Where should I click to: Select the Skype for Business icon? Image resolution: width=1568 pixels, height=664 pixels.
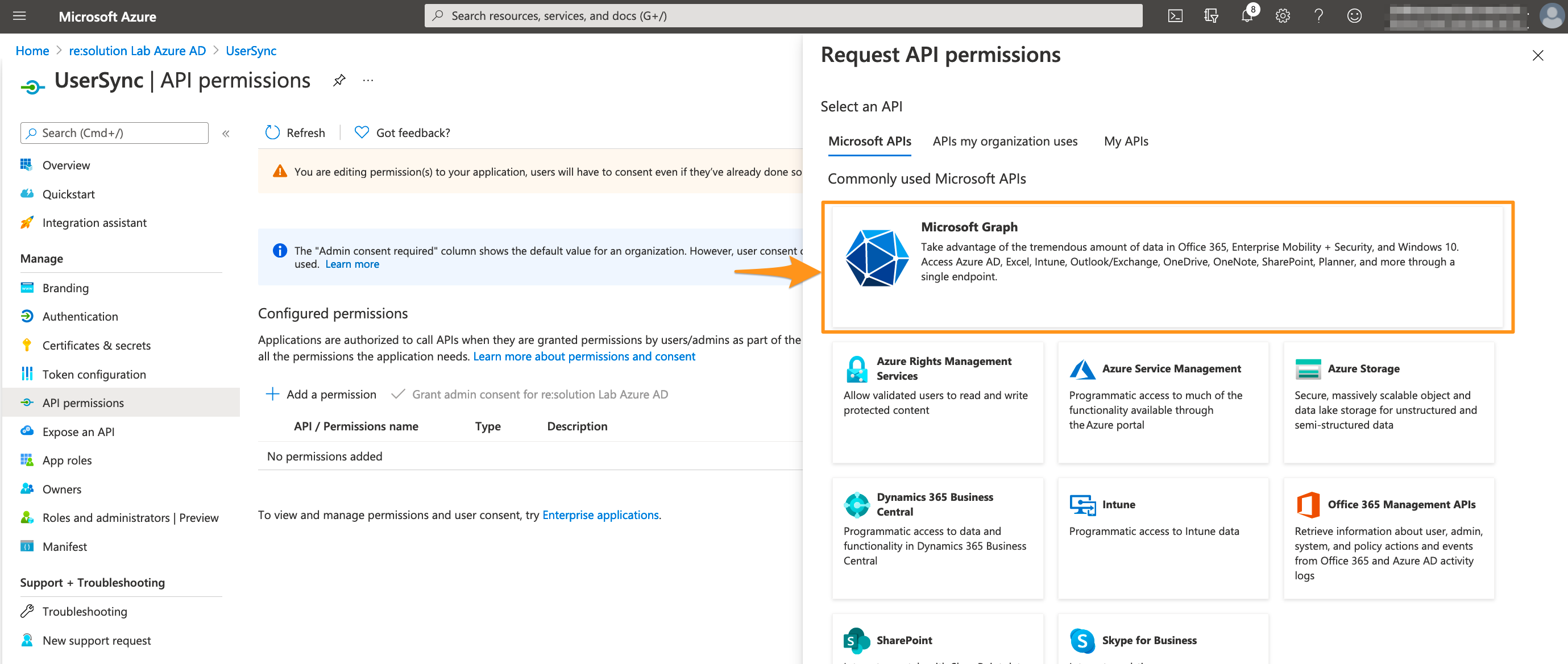(1082, 640)
